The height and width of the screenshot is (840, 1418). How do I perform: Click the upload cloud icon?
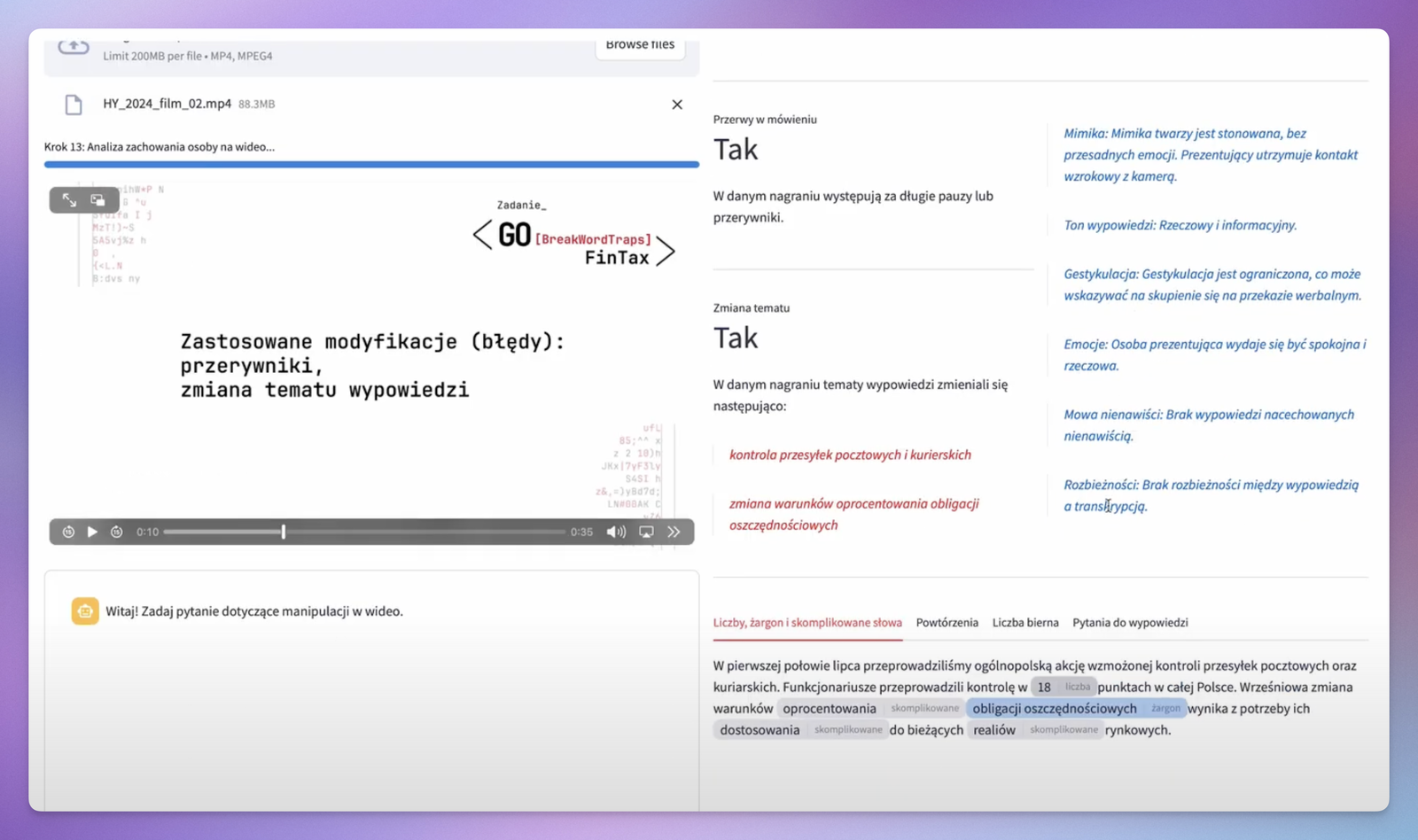point(74,47)
